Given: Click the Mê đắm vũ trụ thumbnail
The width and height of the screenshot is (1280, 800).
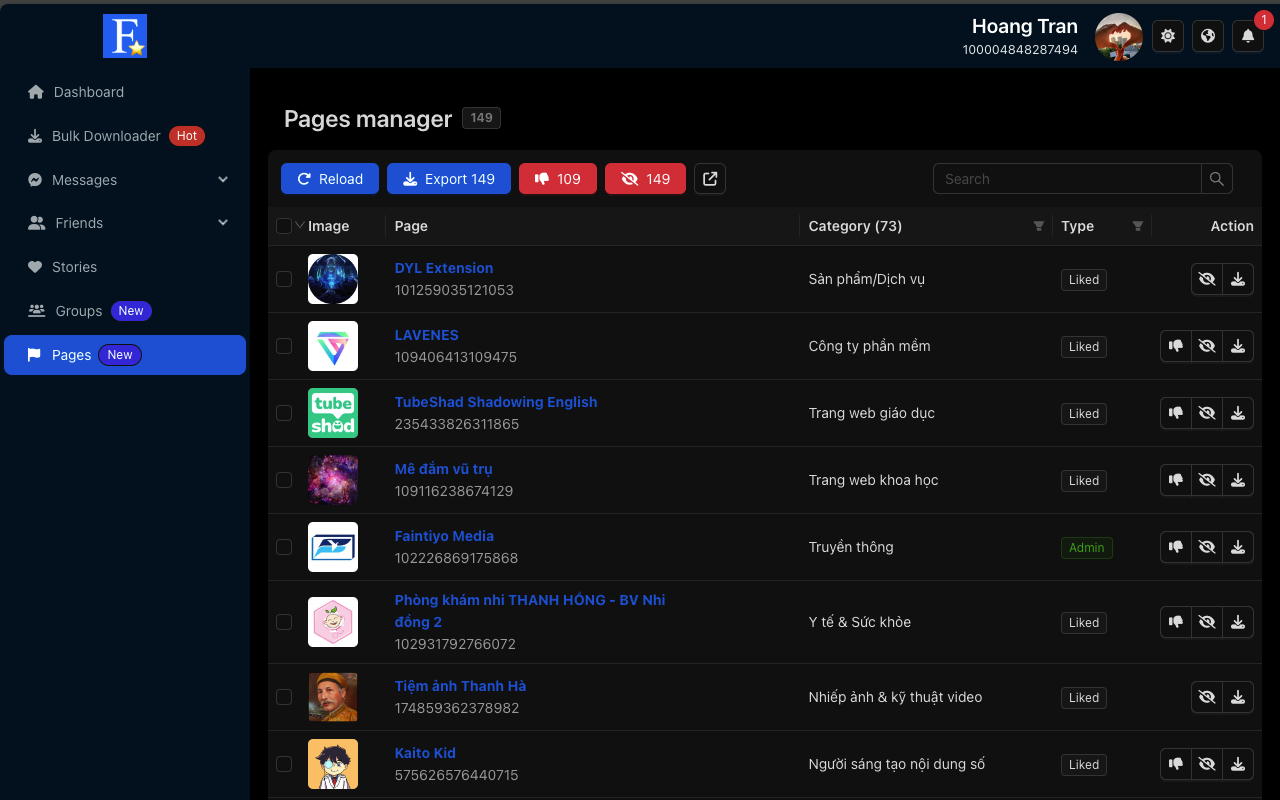Looking at the screenshot, I should click(x=333, y=480).
